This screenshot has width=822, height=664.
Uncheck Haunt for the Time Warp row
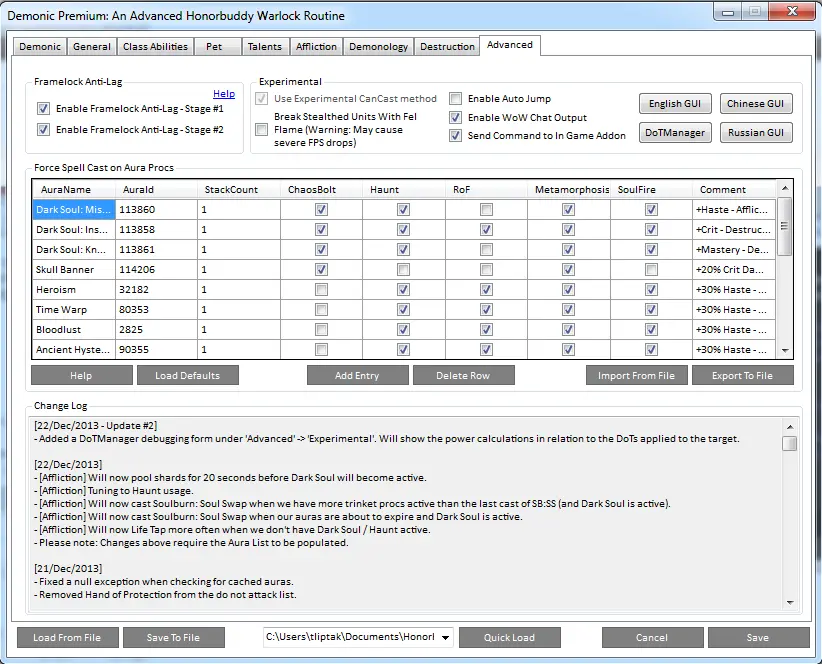(403, 310)
